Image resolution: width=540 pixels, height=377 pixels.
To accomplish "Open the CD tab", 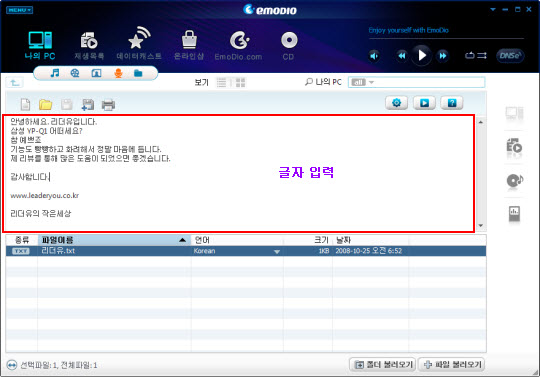I will [x=289, y=46].
